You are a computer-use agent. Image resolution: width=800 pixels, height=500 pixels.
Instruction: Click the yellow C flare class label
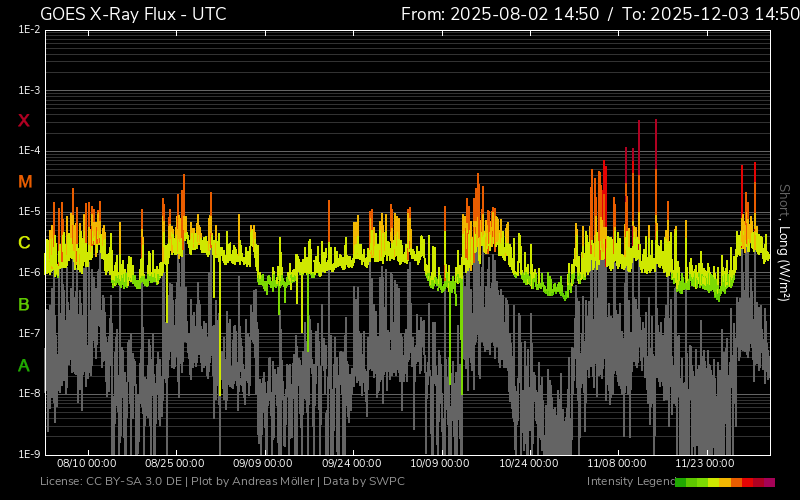[24, 243]
